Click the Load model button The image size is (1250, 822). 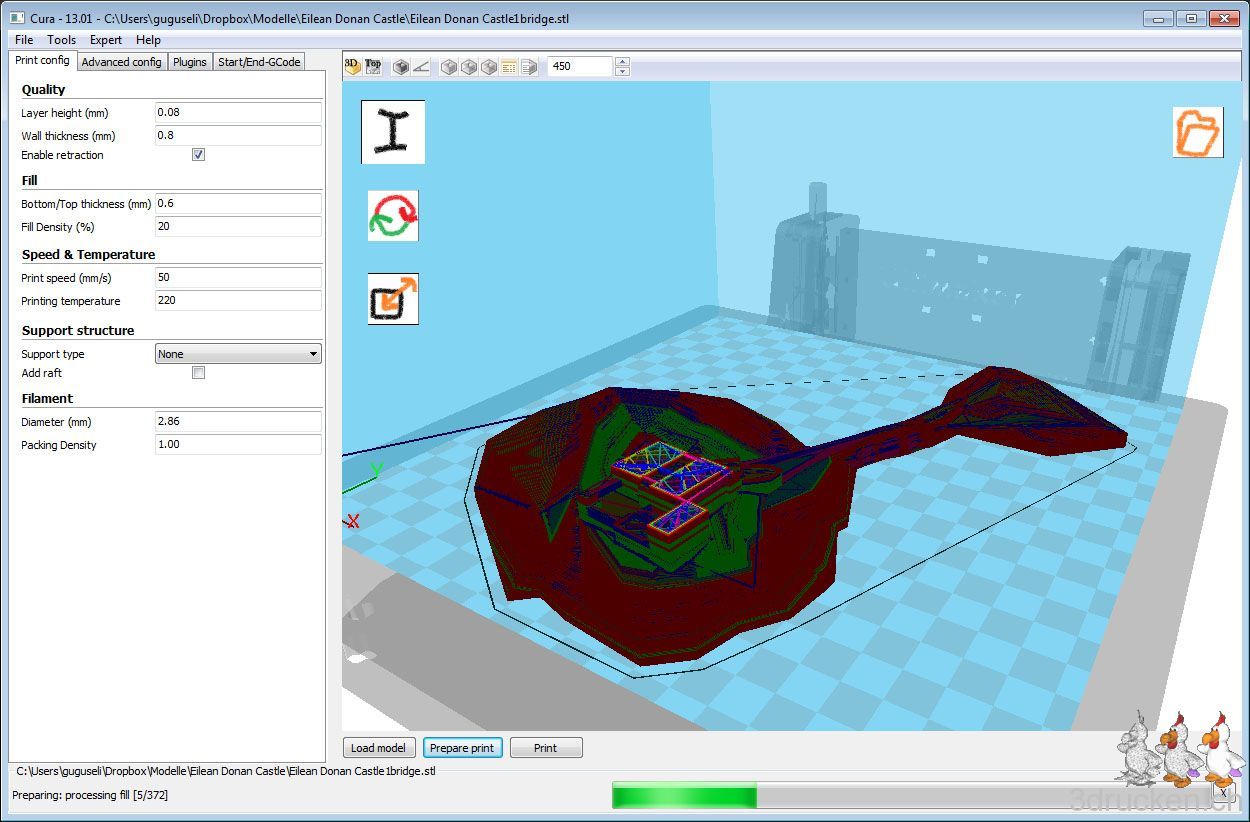[379, 748]
